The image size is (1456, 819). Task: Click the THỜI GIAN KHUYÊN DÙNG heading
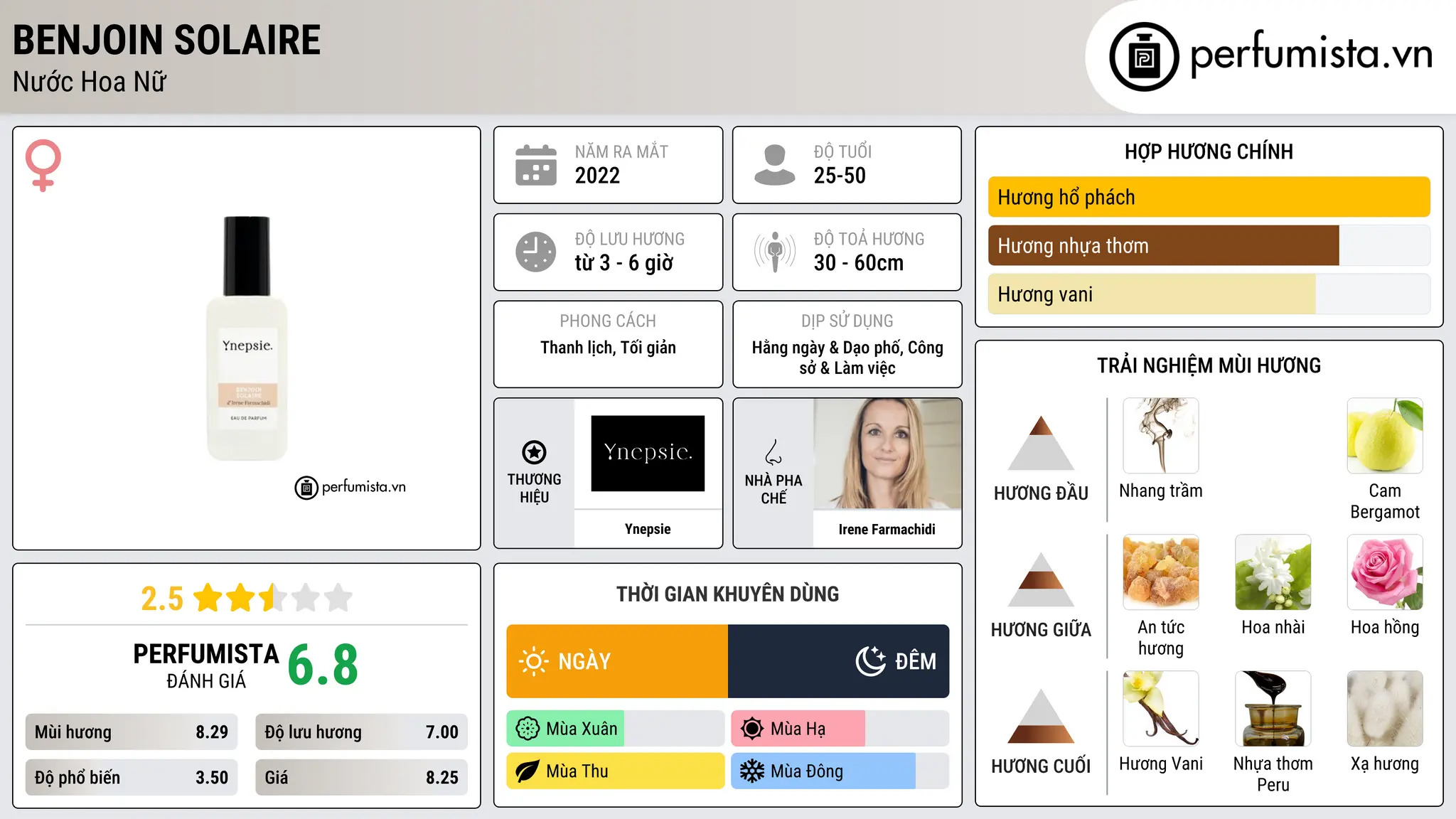(727, 594)
